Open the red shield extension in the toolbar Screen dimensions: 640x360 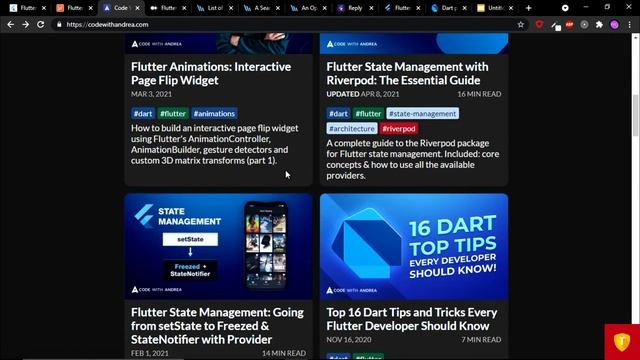point(539,24)
